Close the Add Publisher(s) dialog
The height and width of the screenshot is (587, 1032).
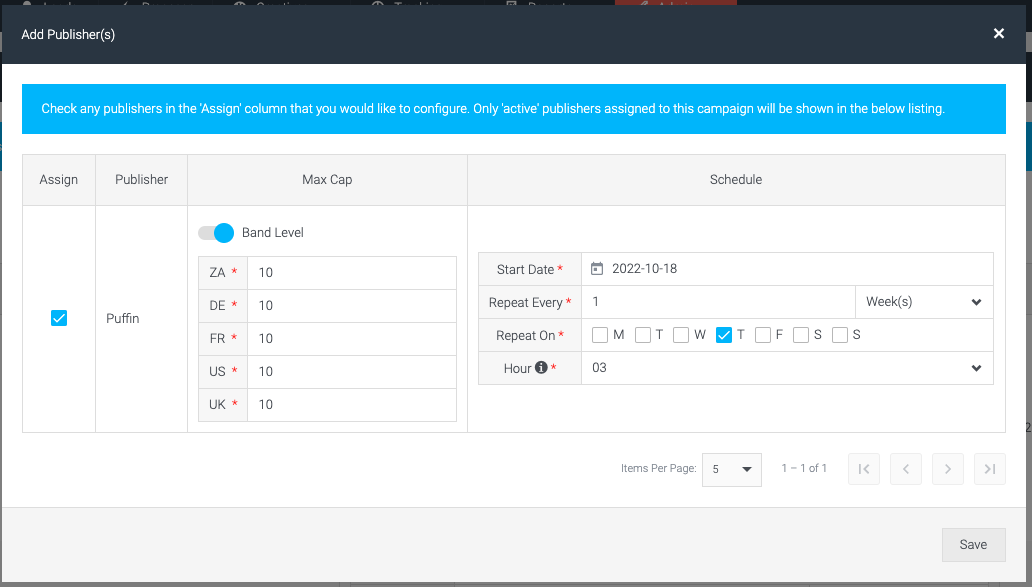[x=998, y=33]
